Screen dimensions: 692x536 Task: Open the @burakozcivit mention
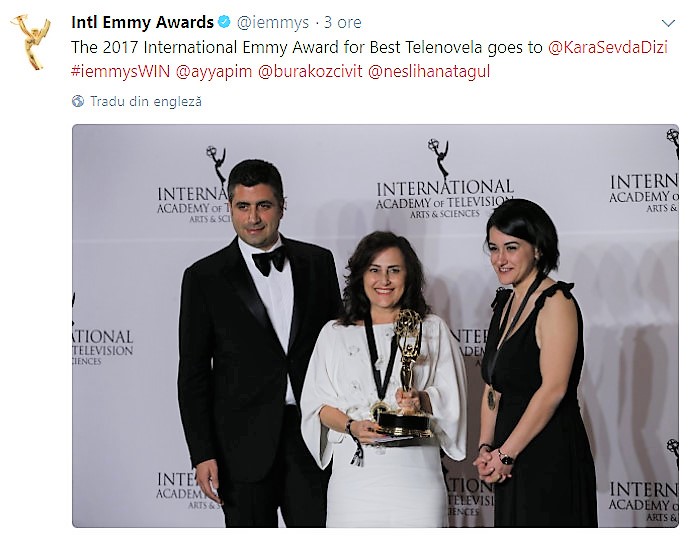tap(310, 71)
